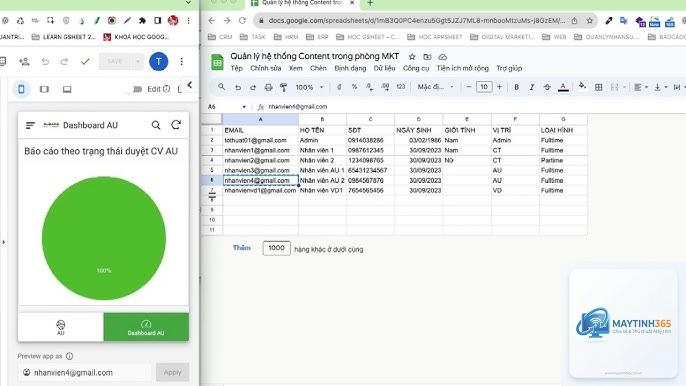The height and width of the screenshot is (386, 686).
Task: Open the Name box dropdown arrow
Action: (x=244, y=107)
